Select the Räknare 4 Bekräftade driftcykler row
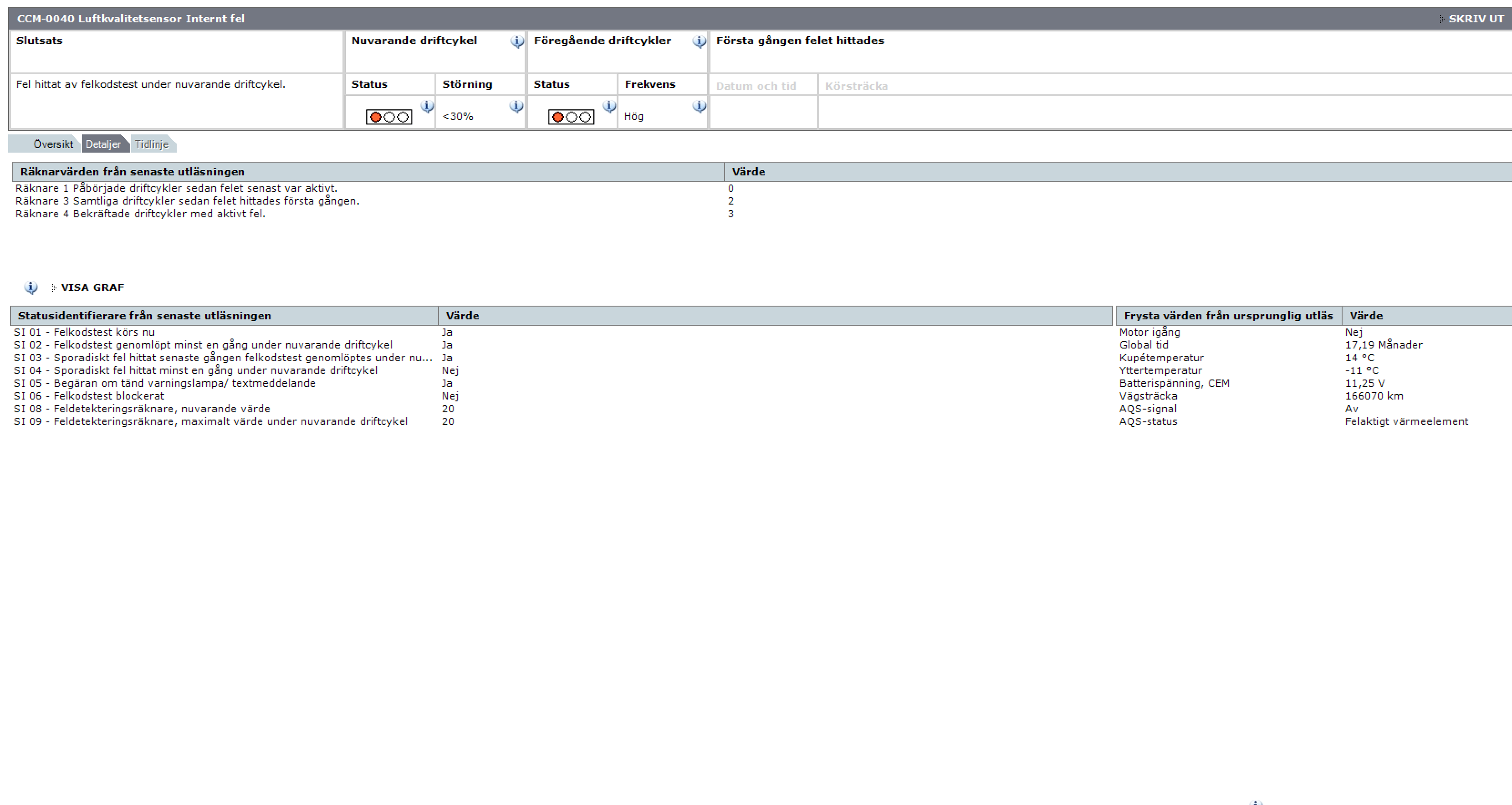 (x=140, y=214)
